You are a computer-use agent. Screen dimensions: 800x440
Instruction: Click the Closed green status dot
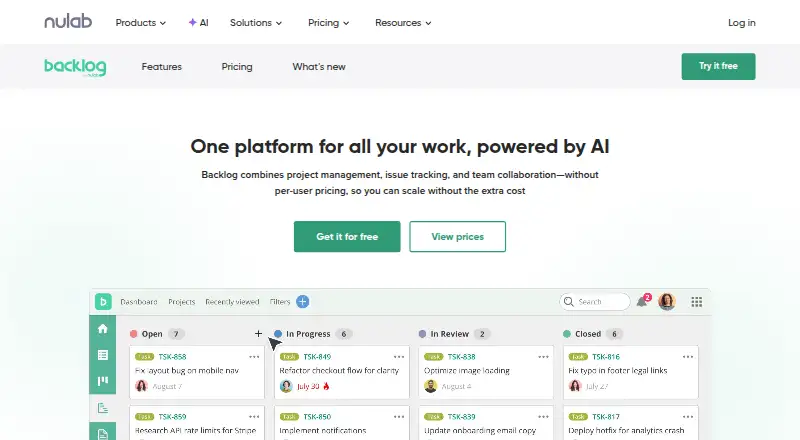[x=566, y=334]
